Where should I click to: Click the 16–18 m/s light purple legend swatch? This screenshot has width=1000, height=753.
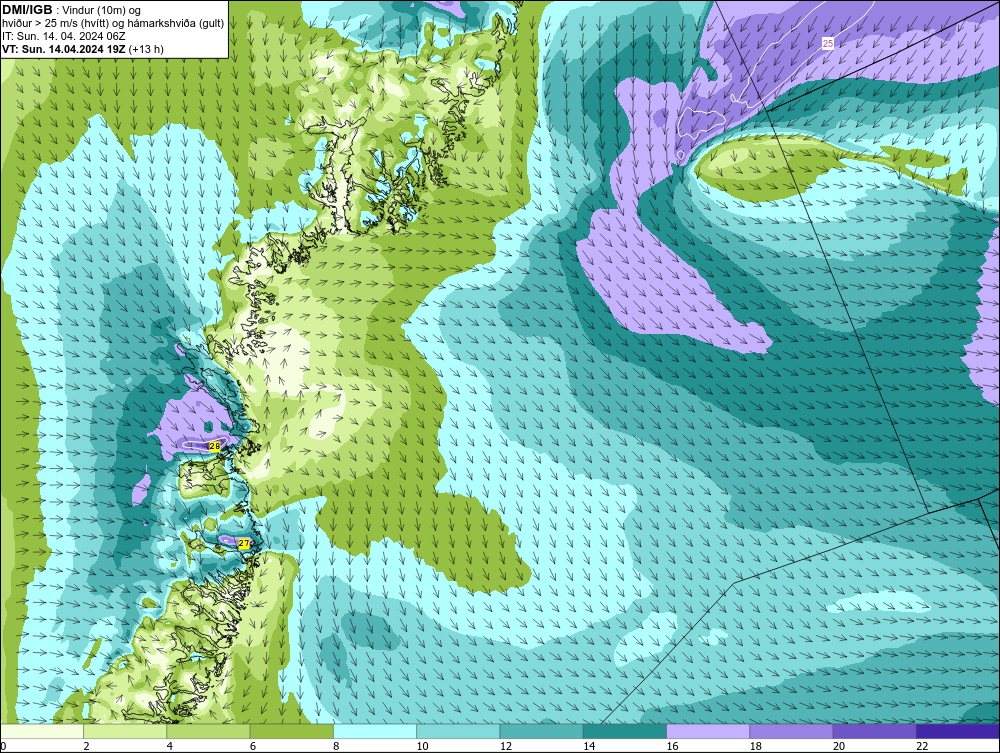[x=708, y=732]
